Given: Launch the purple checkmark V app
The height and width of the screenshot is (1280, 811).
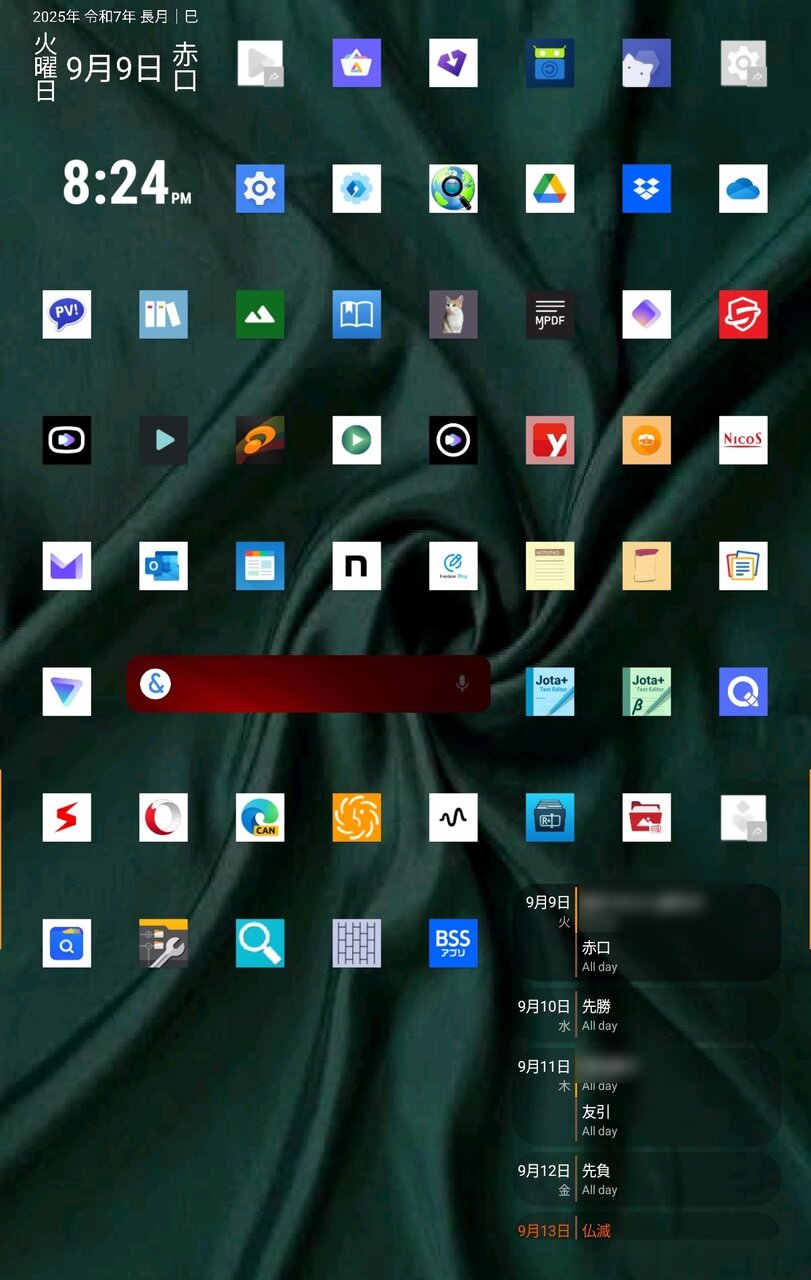Looking at the screenshot, I should click(x=453, y=63).
